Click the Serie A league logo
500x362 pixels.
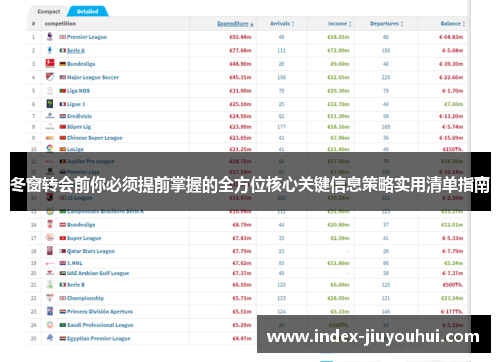click(x=50, y=50)
